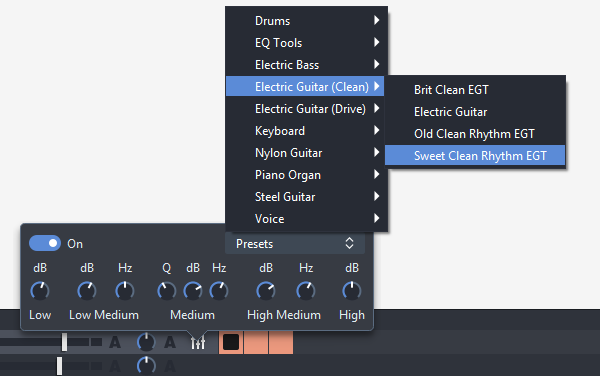Click the Medium band Q knob
Viewport: 600px width, 376px height.
point(166,291)
